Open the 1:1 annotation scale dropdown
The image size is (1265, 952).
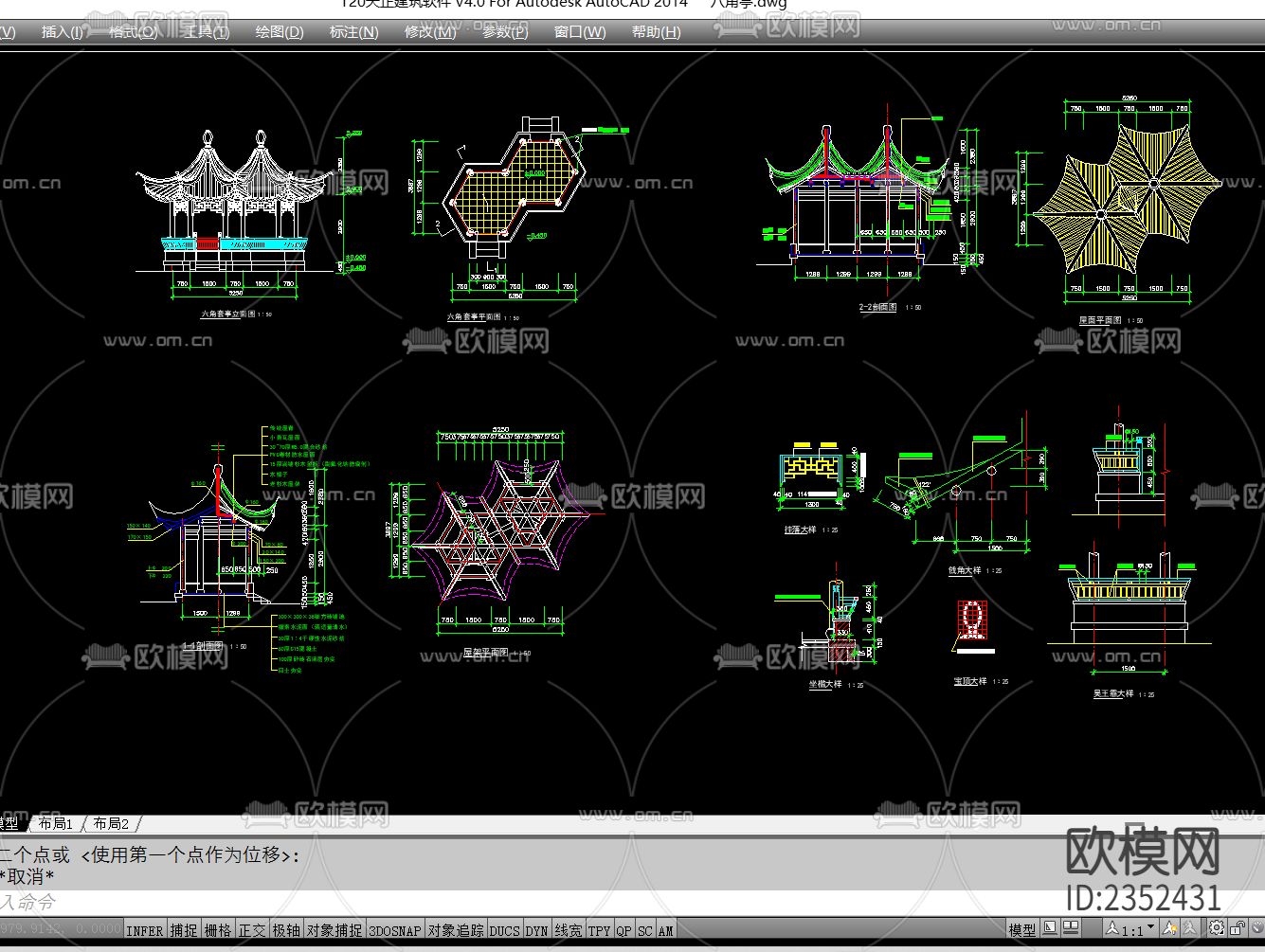click(x=1132, y=929)
